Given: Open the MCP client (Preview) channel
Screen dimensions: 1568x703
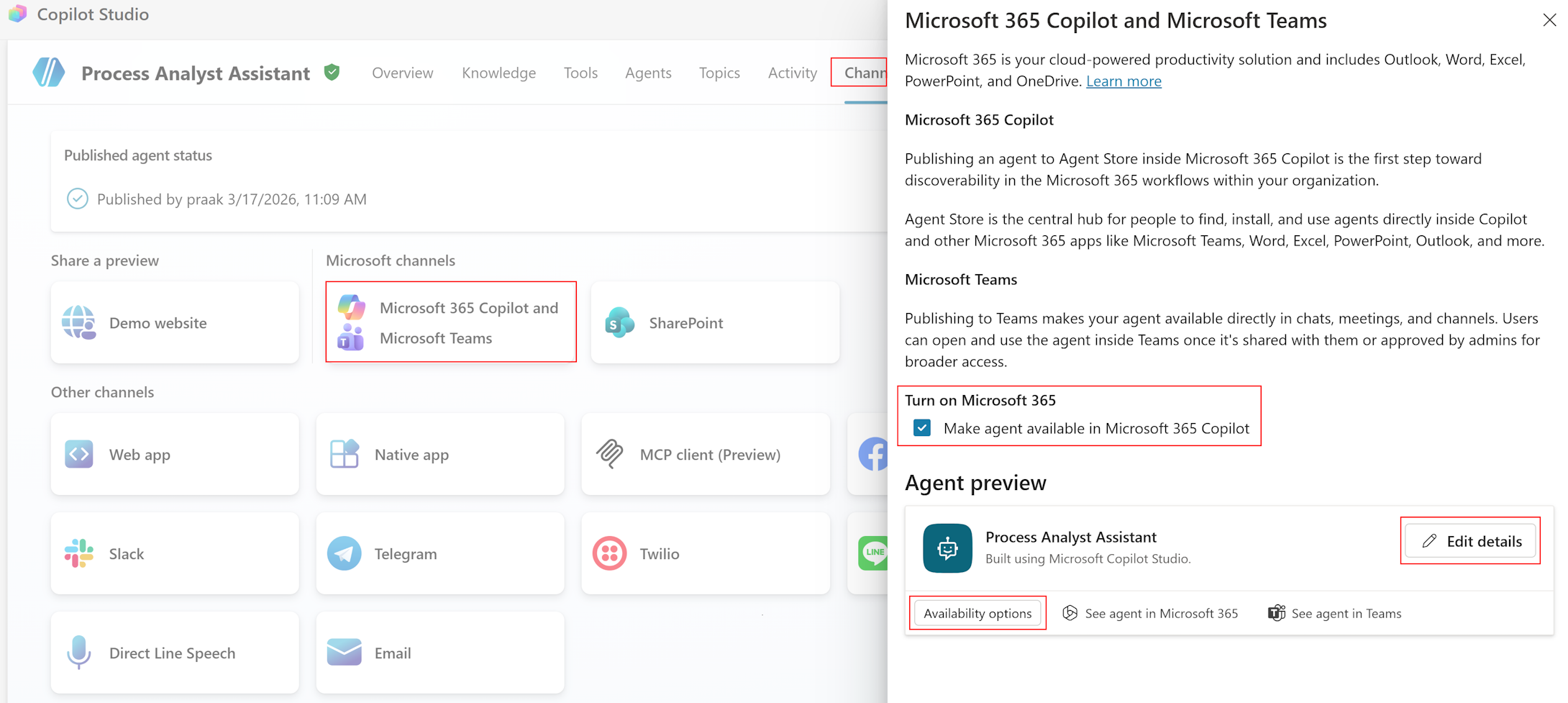Looking at the screenshot, I should pyautogui.click(x=705, y=454).
